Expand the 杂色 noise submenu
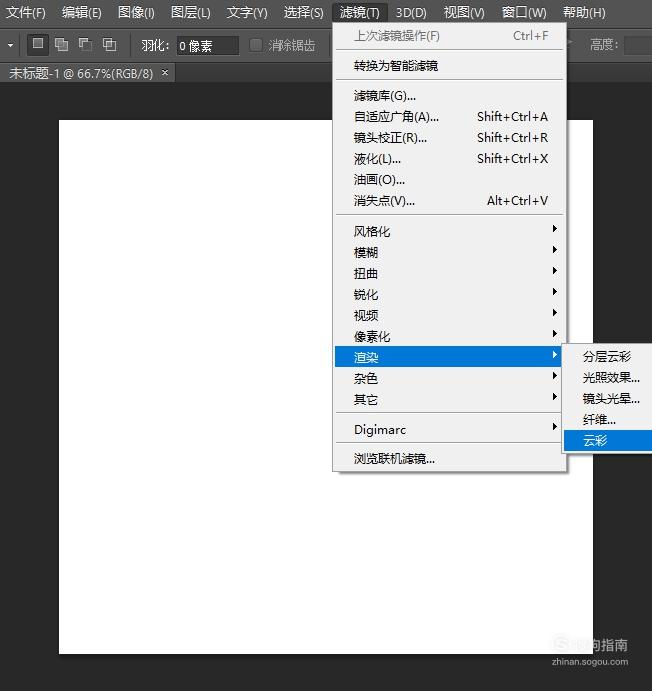Image resolution: width=652 pixels, height=691 pixels. pos(449,378)
